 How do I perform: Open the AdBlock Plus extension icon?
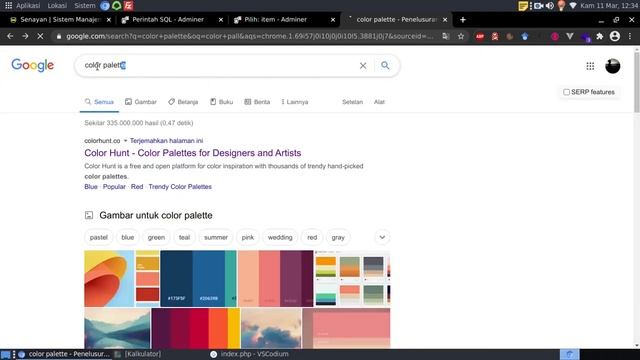tap(480, 36)
